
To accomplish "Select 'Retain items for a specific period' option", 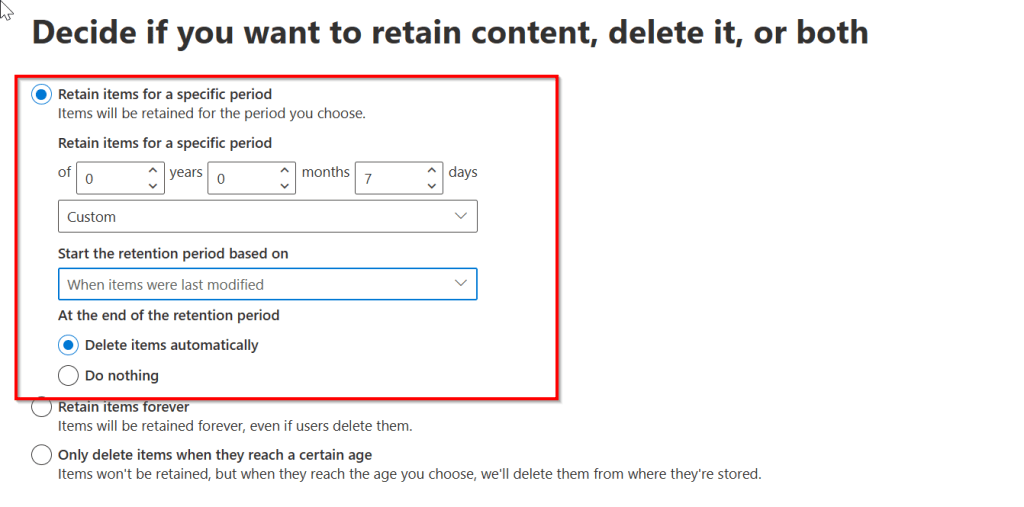I will [x=41, y=95].
